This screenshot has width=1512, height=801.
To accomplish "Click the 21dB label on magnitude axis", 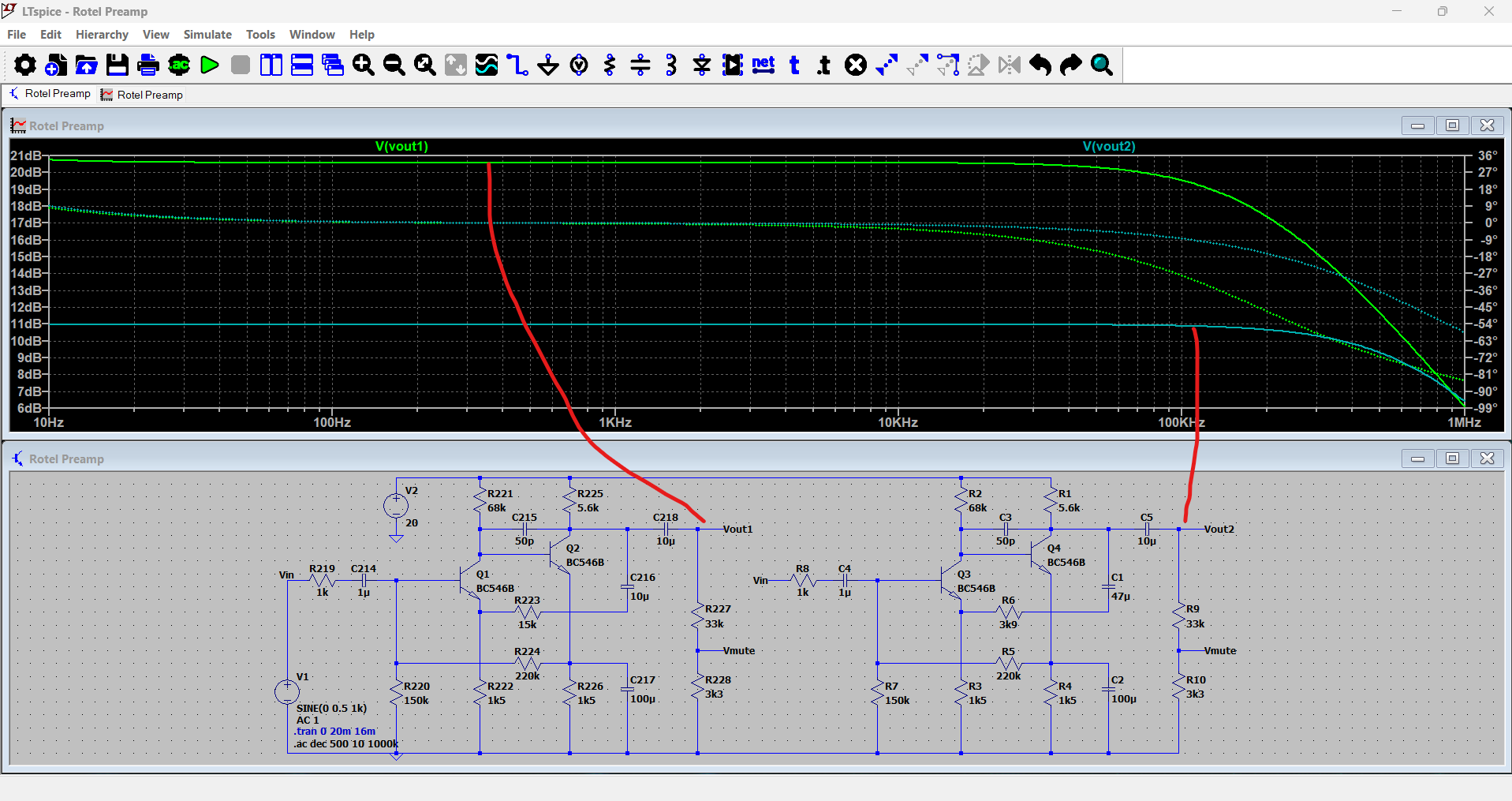I will pyautogui.click(x=25, y=156).
